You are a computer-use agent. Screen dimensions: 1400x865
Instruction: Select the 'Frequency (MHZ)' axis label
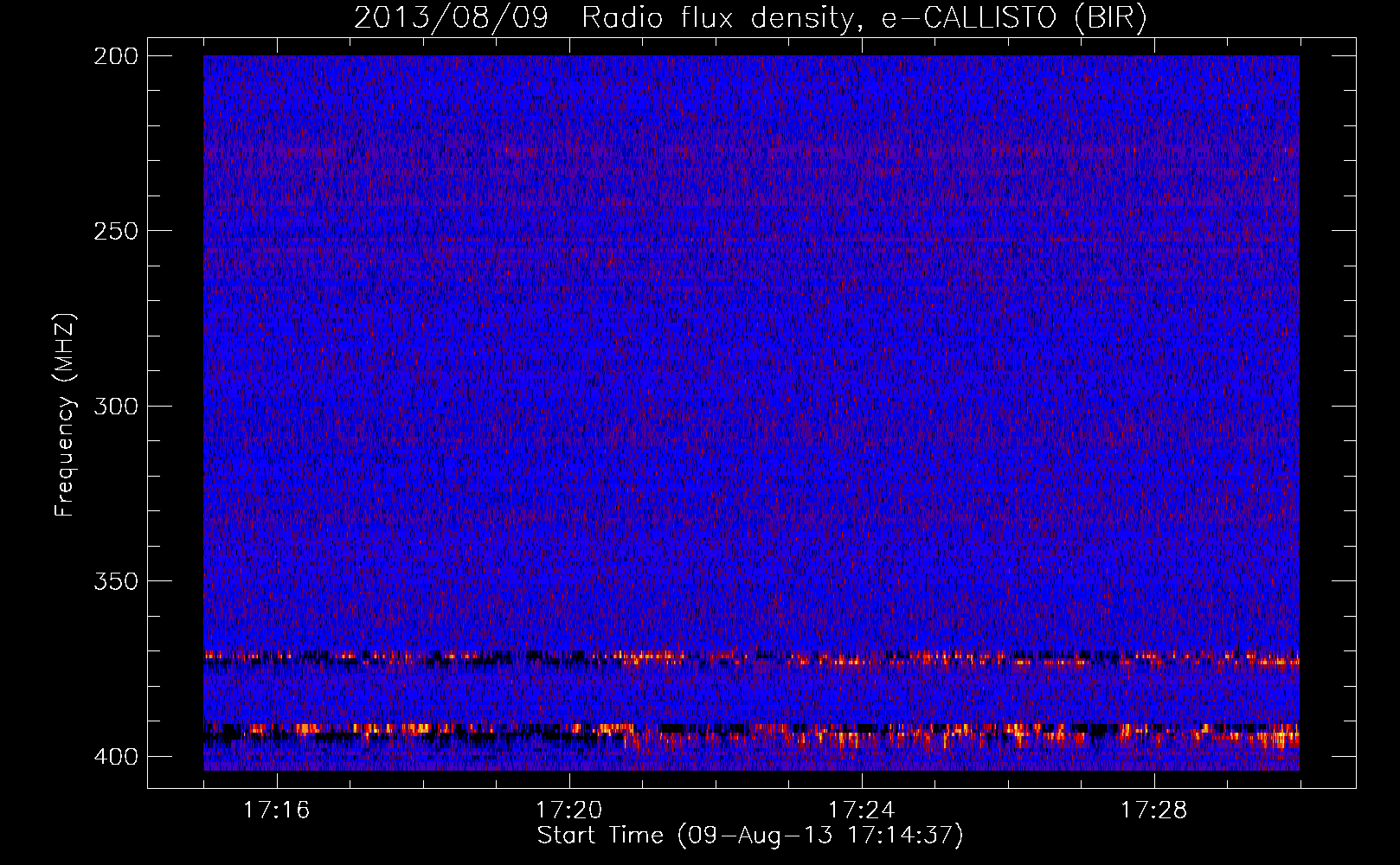click(x=65, y=414)
